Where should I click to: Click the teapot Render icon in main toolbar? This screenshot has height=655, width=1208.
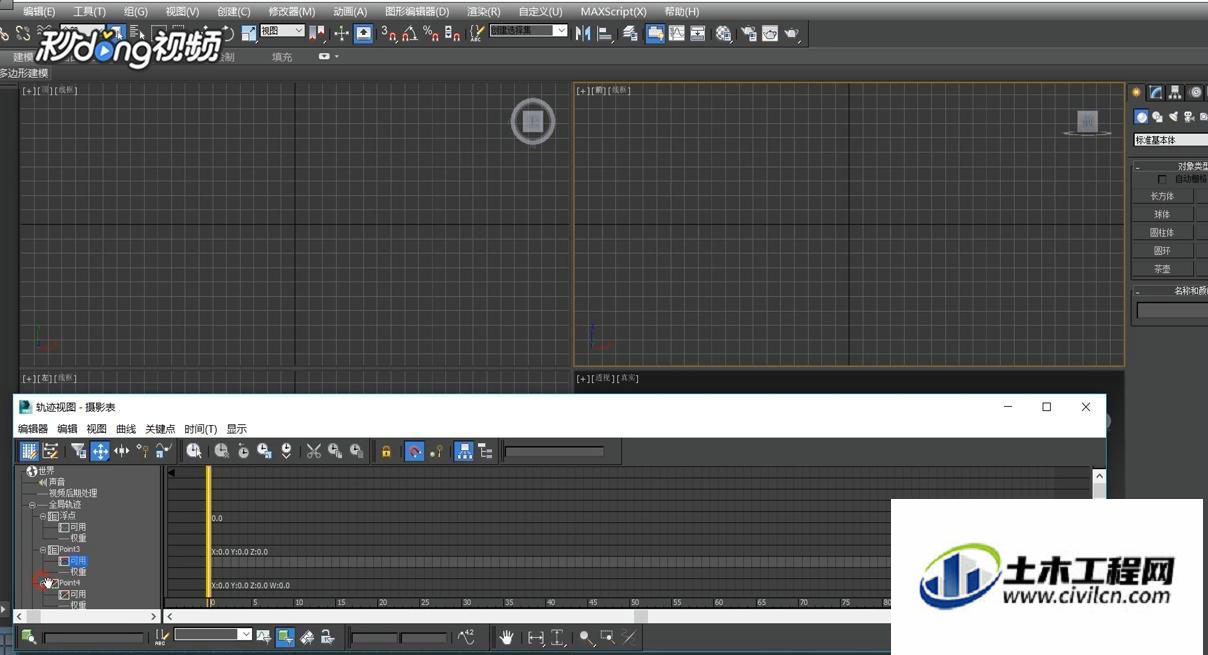tap(792, 33)
